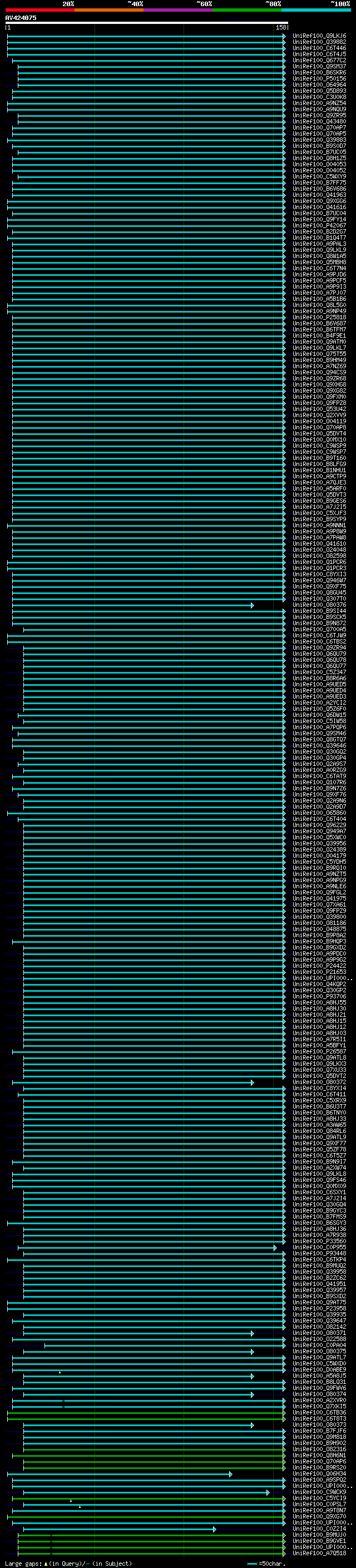Select hit UniRef100_Q5D893
The height and width of the screenshot is (1568, 356).
point(319,91)
